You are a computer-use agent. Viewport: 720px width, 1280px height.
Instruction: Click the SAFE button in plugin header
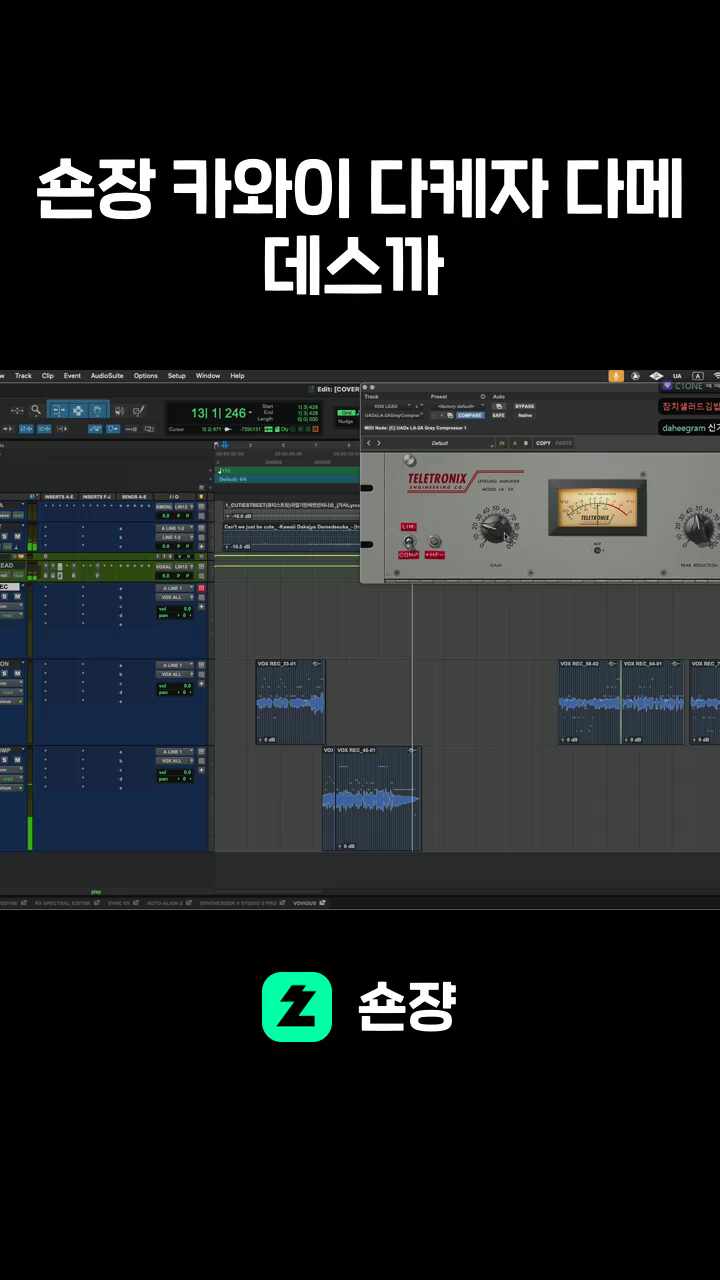[x=498, y=415]
